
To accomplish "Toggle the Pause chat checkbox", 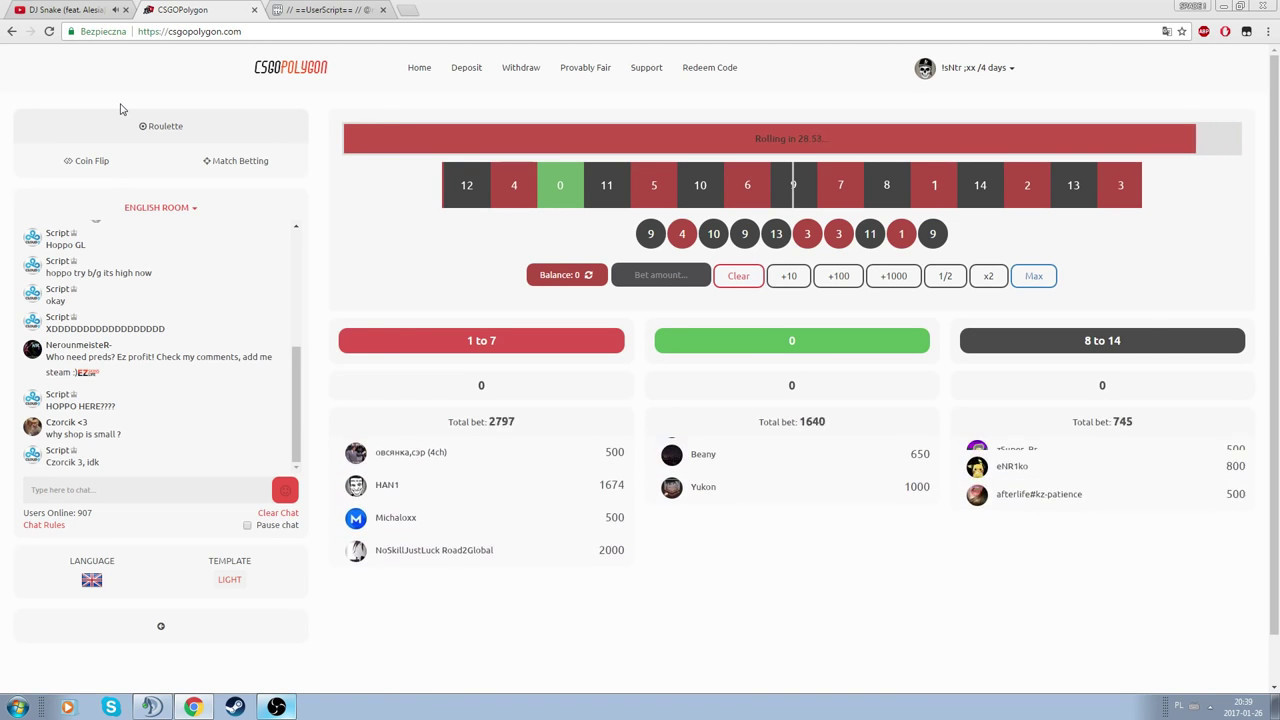I will (x=247, y=525).
